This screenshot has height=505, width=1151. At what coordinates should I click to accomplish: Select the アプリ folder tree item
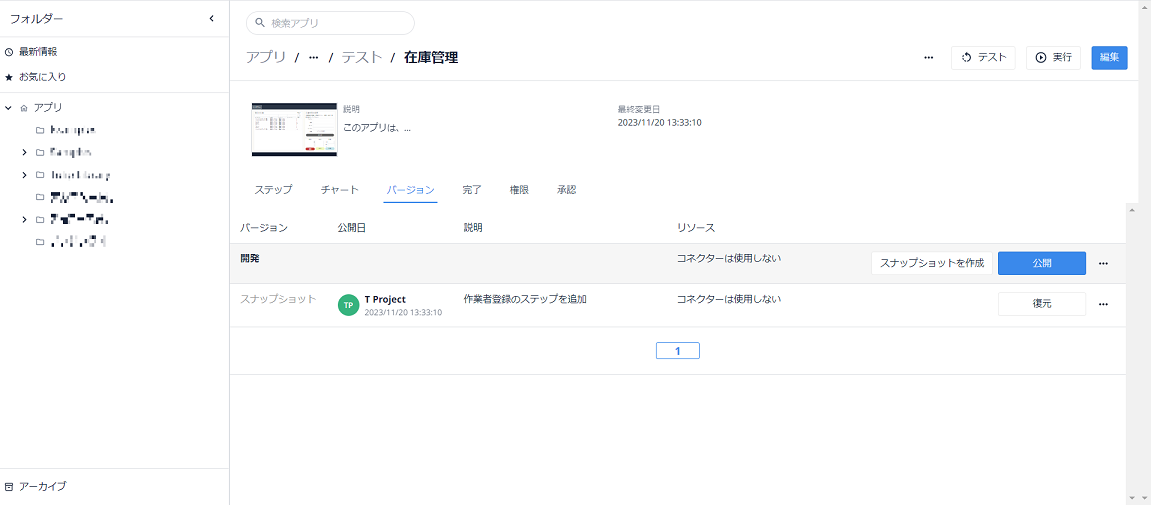coord(48,108)
